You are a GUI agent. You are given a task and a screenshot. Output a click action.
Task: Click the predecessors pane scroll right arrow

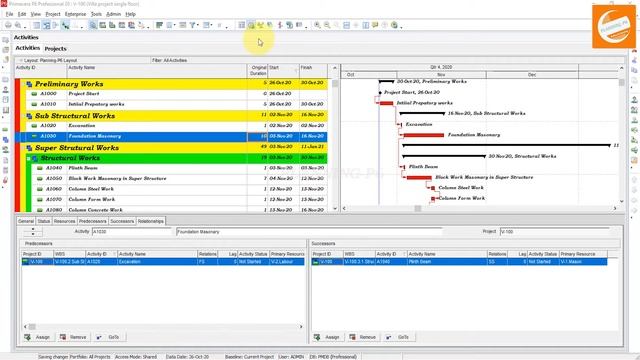(x=301, y=327)
